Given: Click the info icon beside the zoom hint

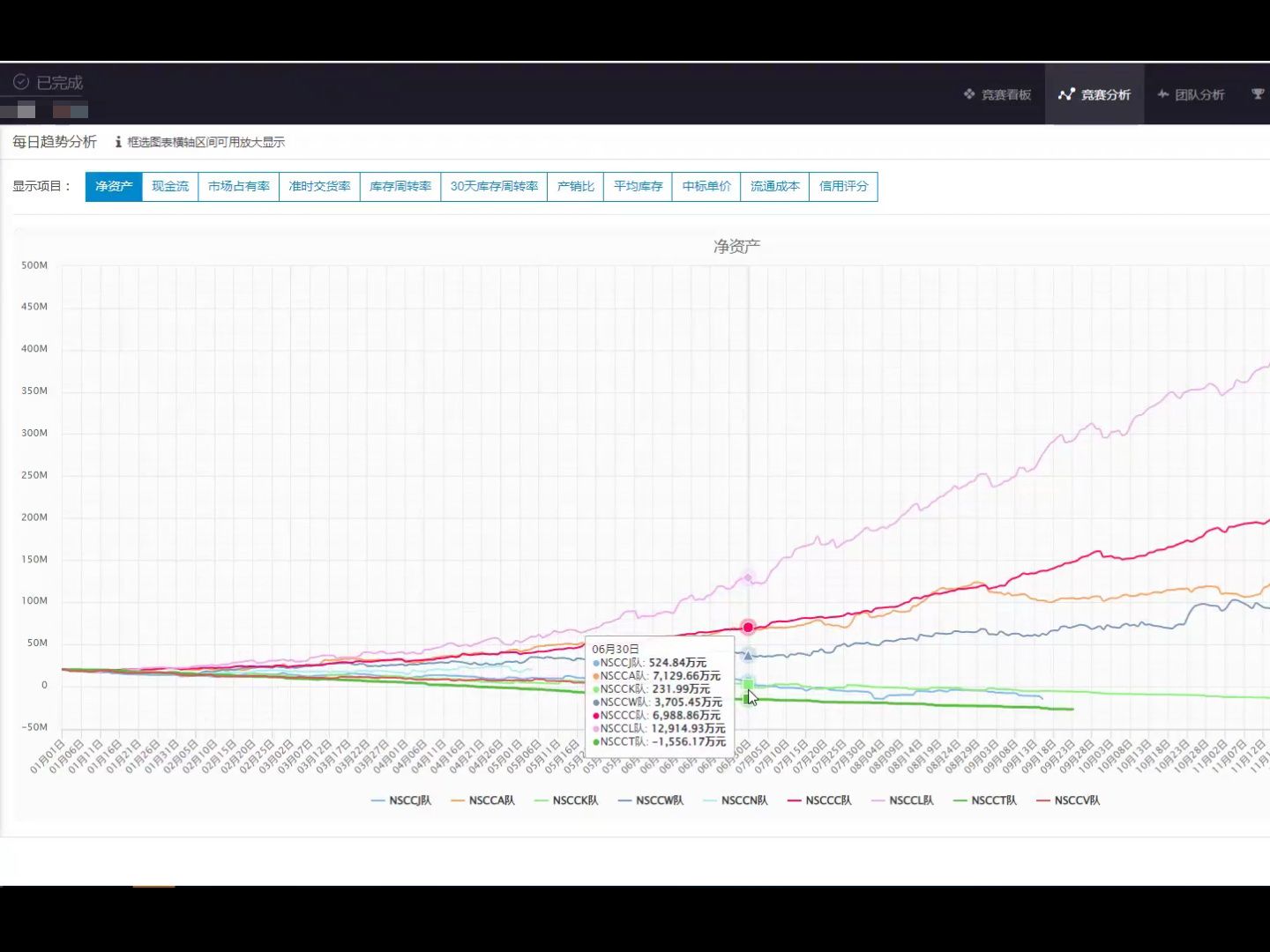Looking at the screenshot, I should 118,142.
